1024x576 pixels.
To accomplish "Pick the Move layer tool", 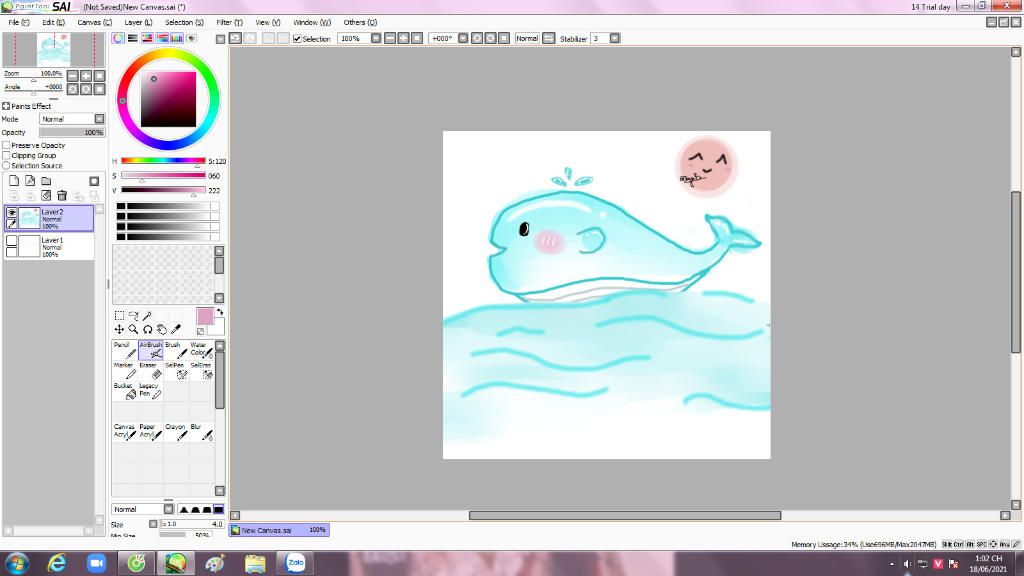I will pos(119,330).
